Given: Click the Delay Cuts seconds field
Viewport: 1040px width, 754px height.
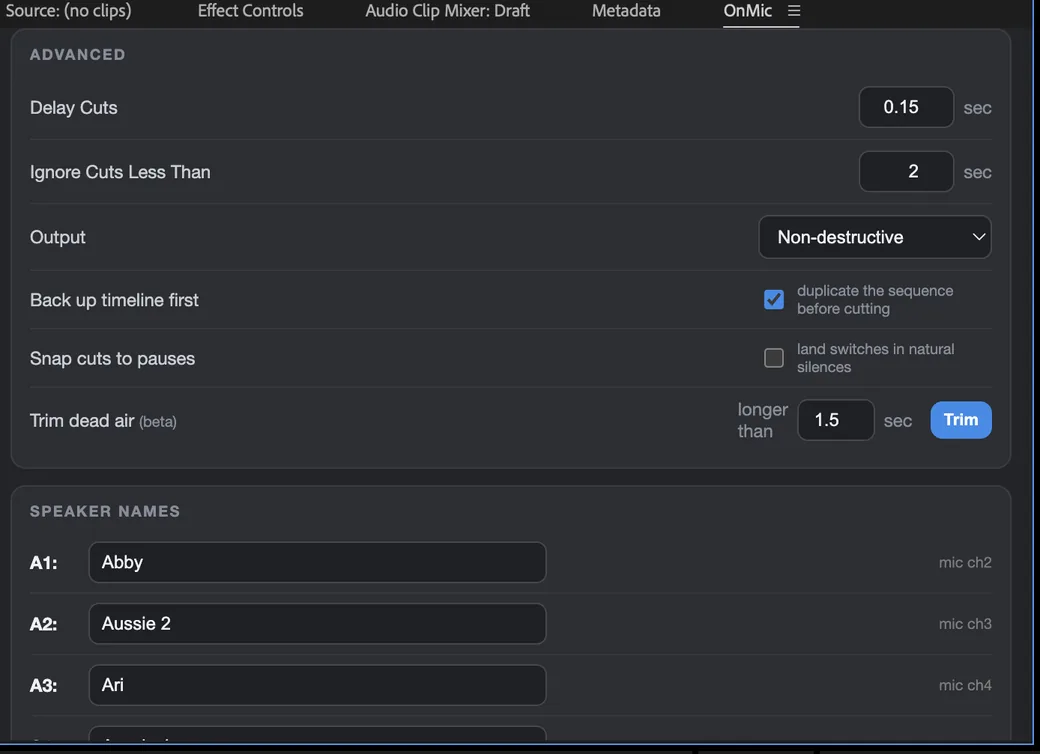Looking at the screenshot, I should click(906, 107).
